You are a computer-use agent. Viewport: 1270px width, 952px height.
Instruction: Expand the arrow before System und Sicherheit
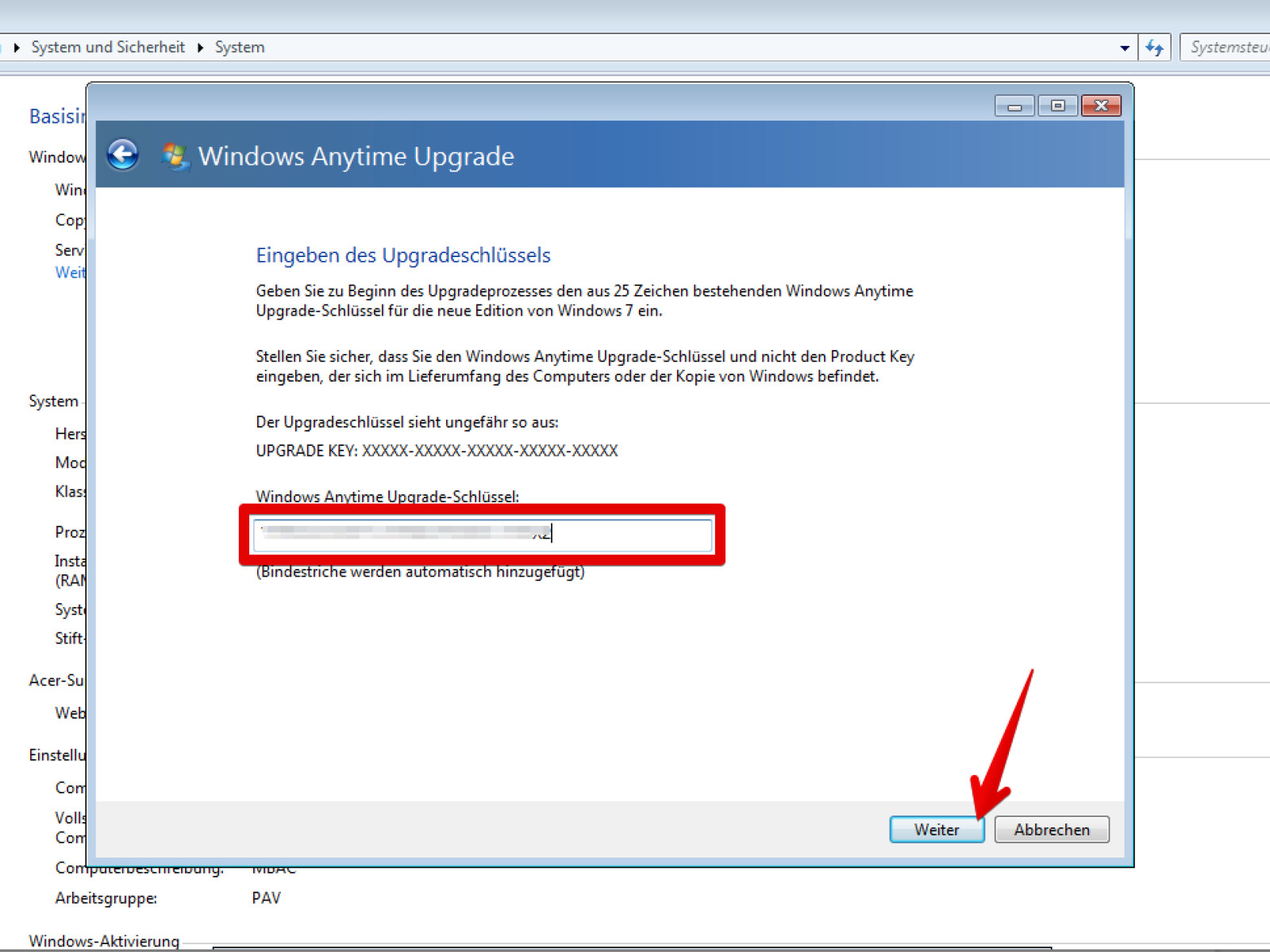click(x=17, y=48)
